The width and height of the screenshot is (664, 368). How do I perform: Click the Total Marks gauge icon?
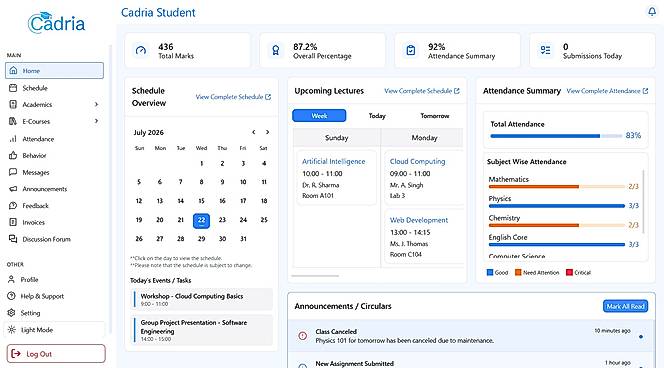[141, 51]
